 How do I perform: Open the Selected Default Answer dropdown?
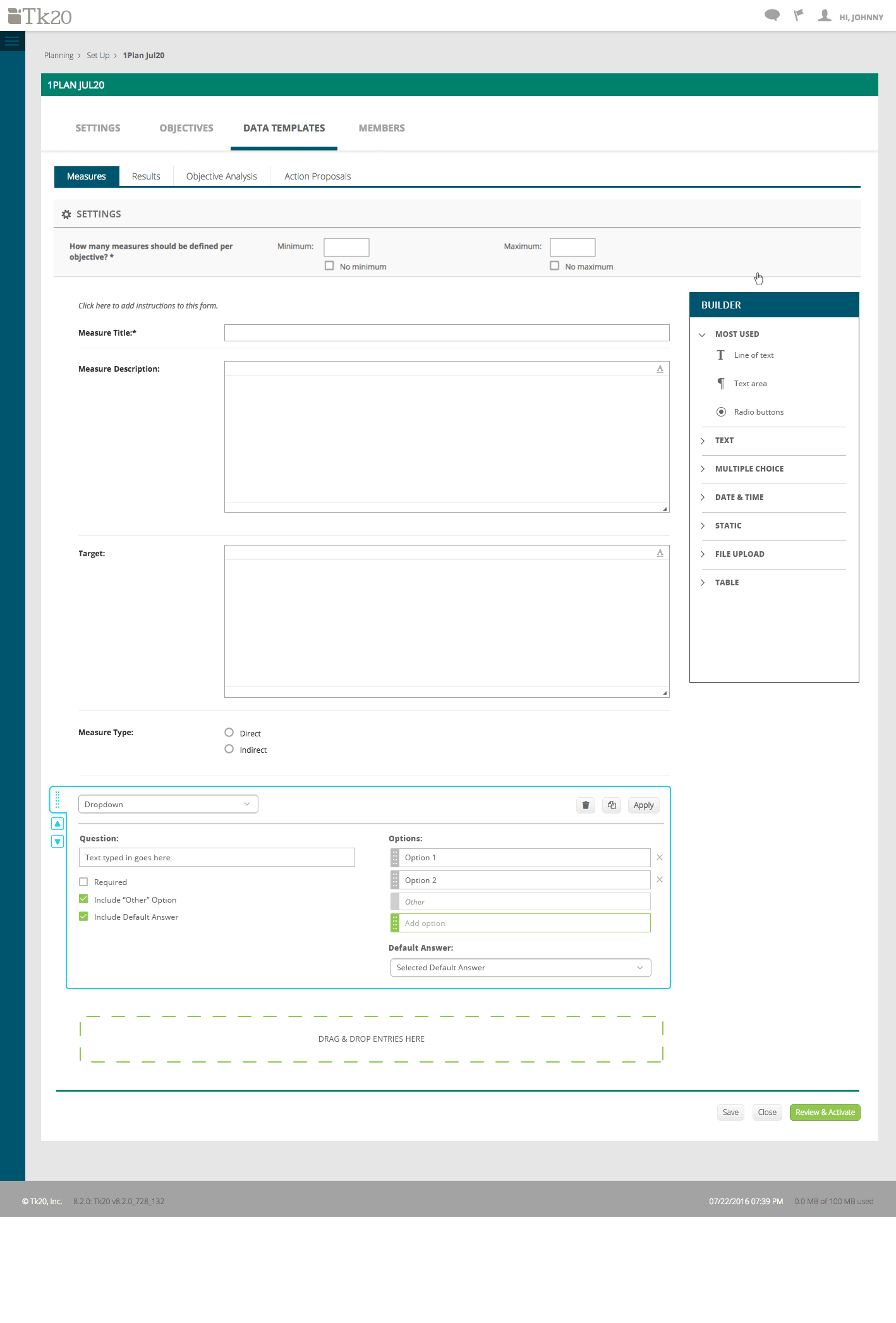[x=521, y=968]
